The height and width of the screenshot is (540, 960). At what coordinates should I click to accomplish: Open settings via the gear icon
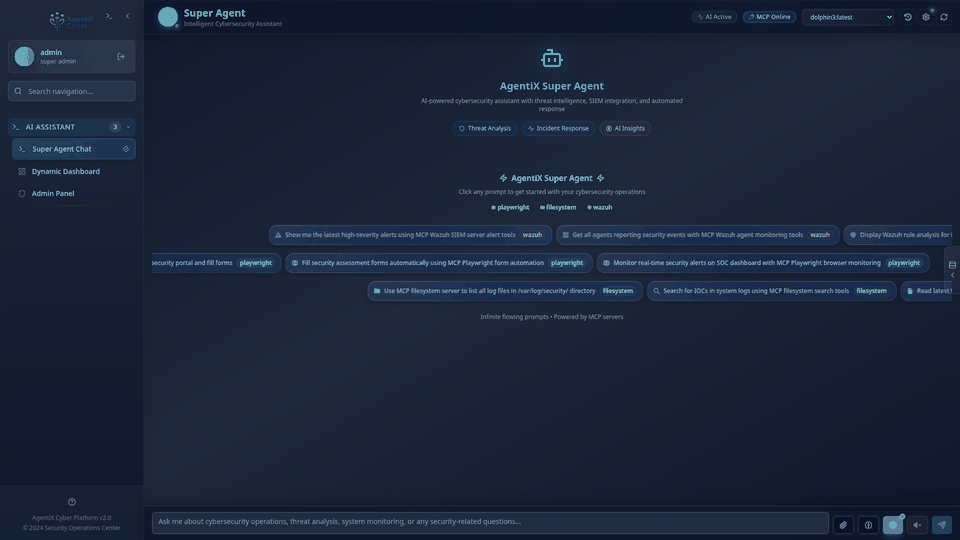coord(926,17)
